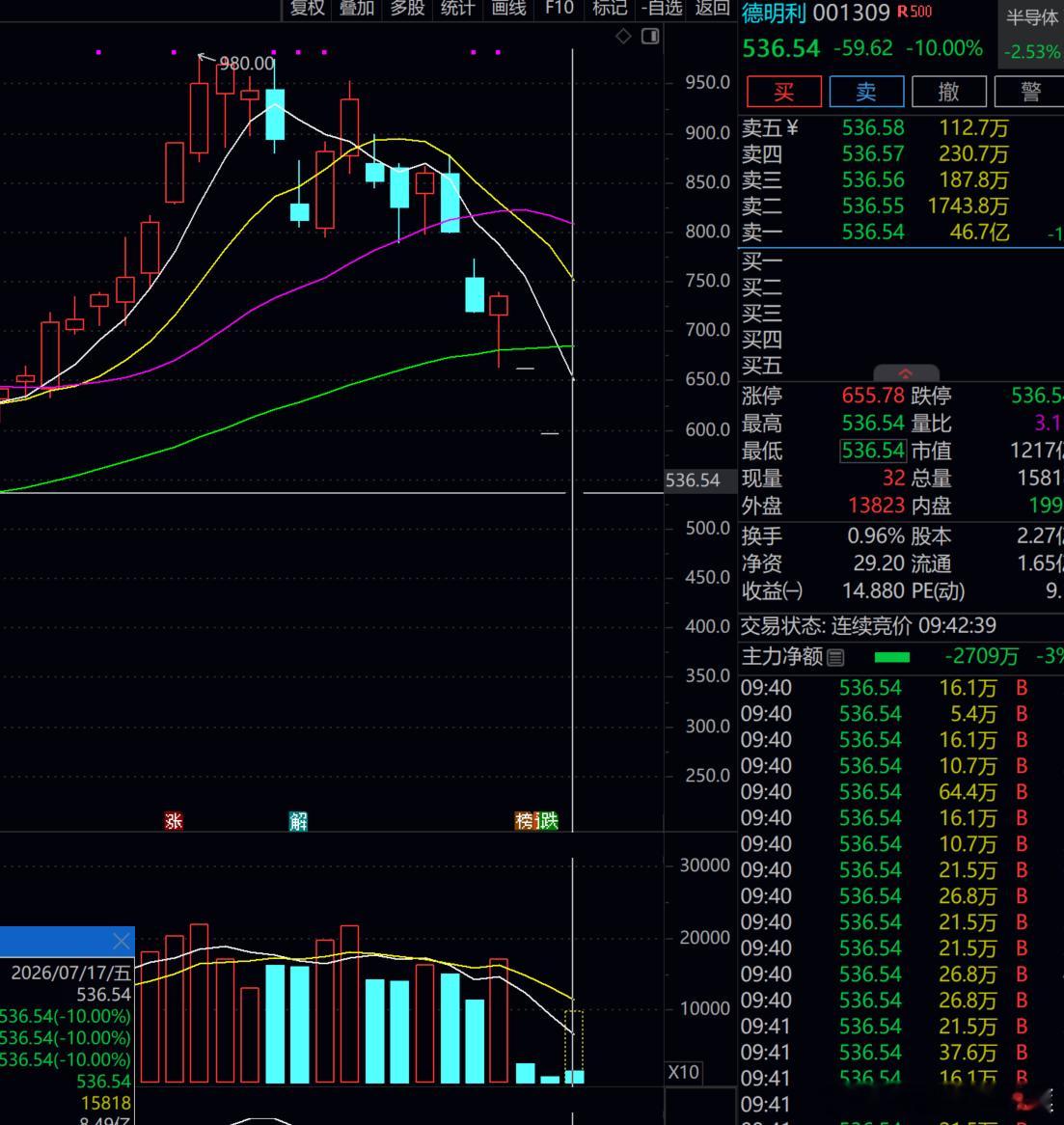This screenshot has width=1064, height=1125.
Task: Click the ¥ symbol next to 卖五
Action: (792, 127)
